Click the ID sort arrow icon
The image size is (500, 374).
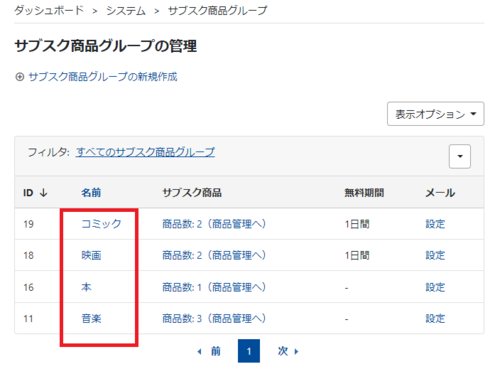[x=44, y=193]
